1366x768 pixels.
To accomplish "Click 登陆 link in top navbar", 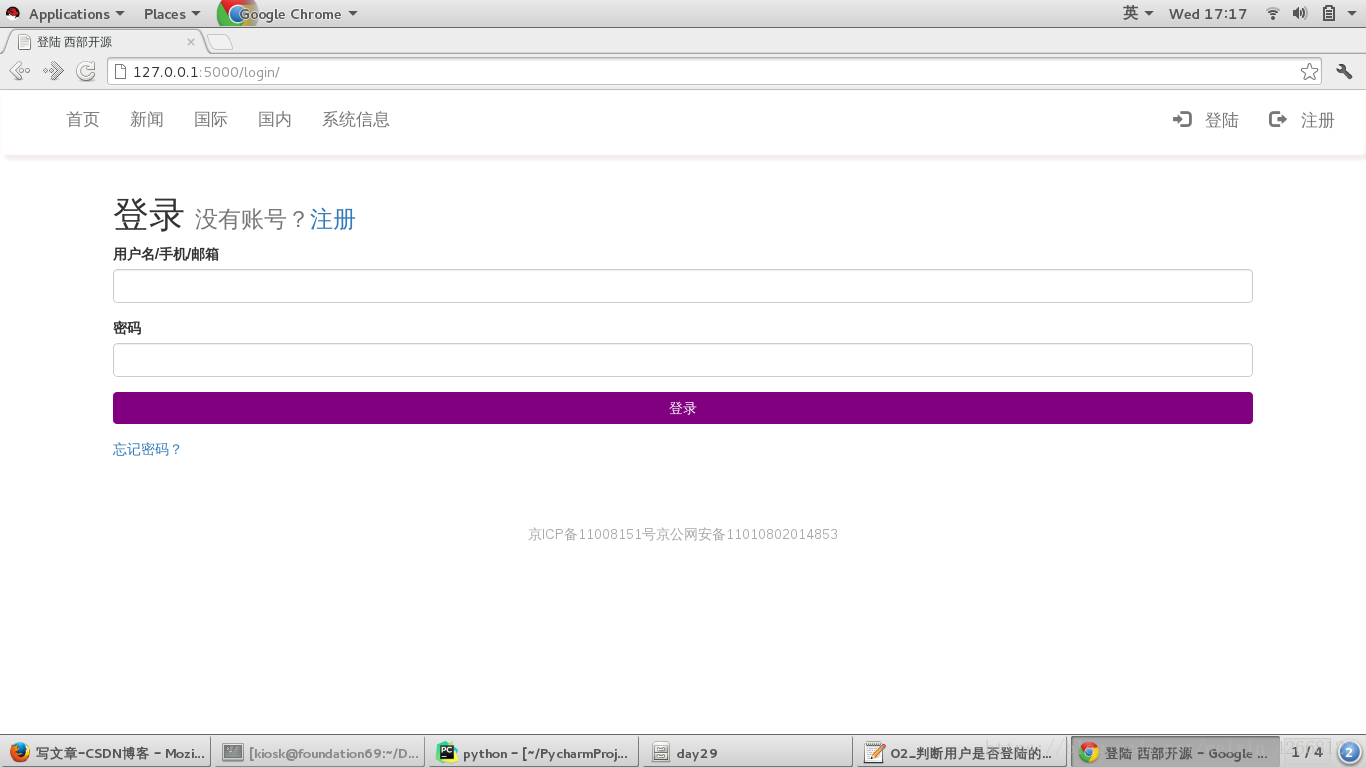I will click(1222, 120).
